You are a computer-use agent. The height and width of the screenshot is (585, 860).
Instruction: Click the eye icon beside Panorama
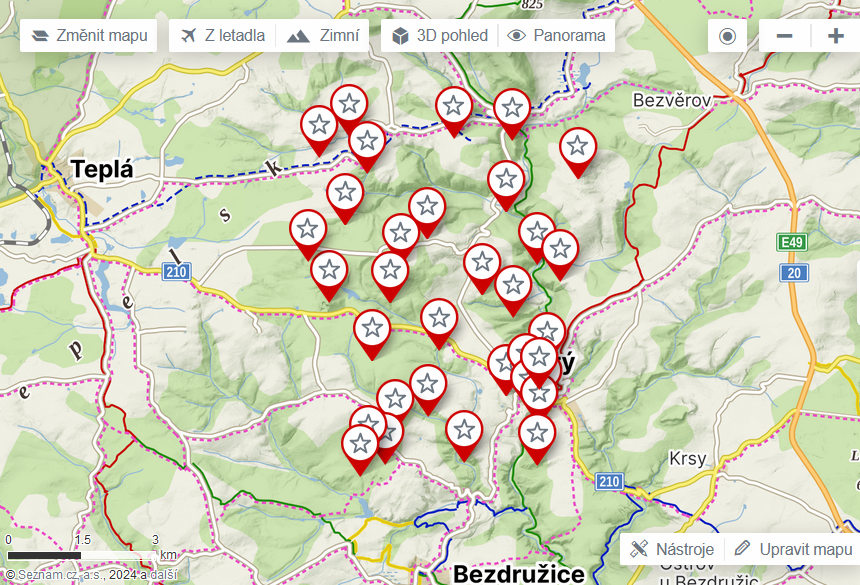(516, 36)
